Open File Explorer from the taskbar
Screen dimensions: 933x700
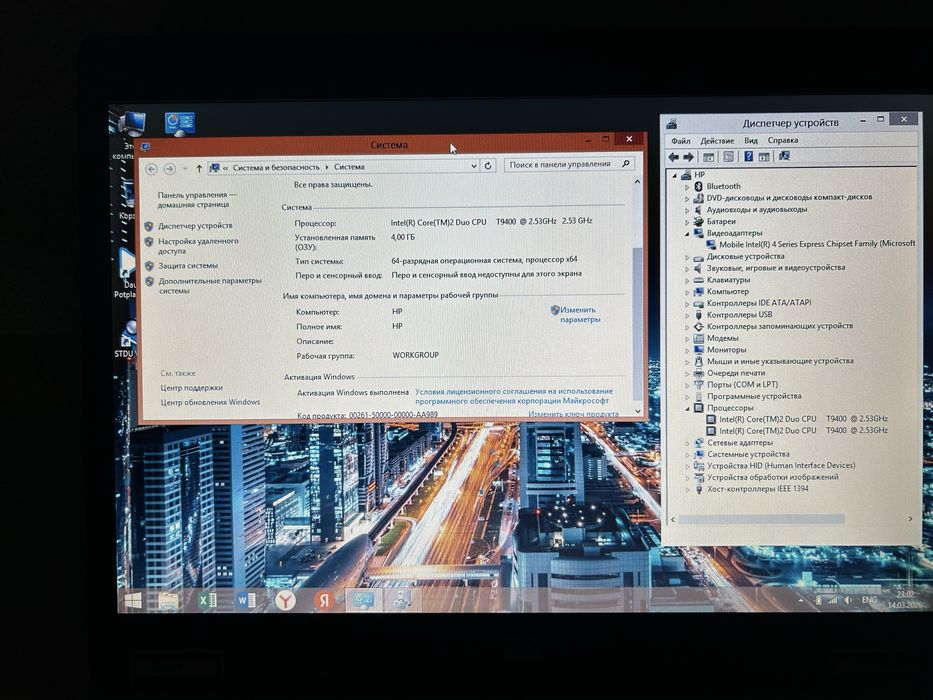168,601
